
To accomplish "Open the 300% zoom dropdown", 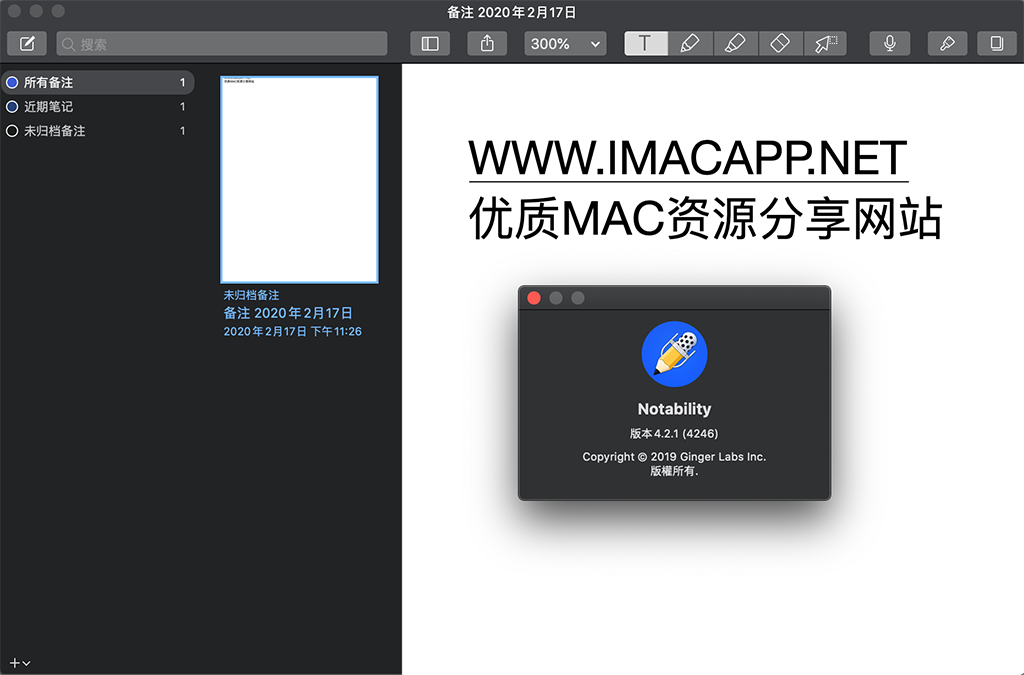I will click(565, 44).
